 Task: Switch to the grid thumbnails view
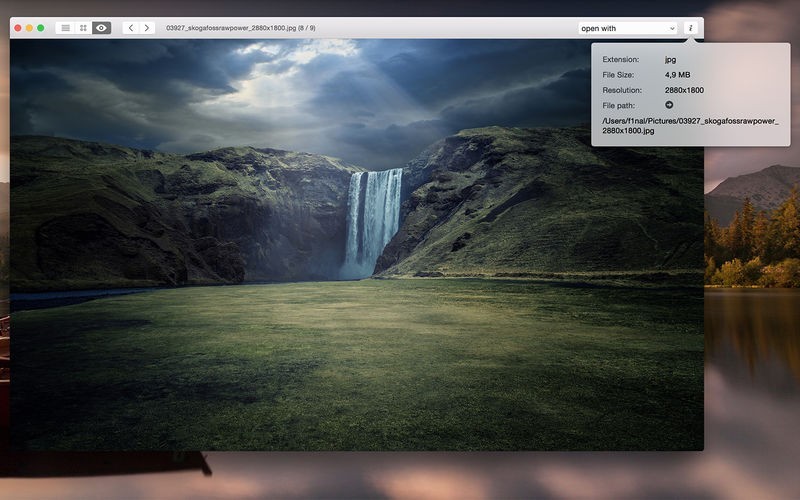click(x=83, y=28)
